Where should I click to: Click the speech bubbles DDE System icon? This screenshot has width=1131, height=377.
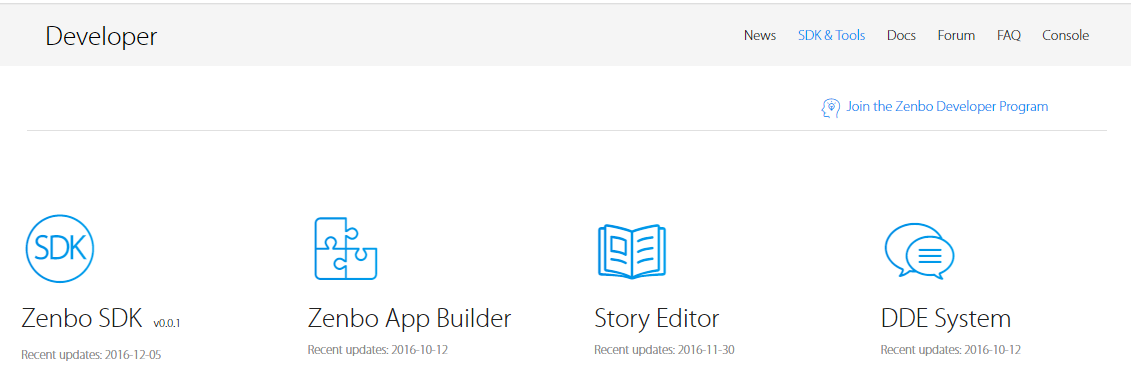pyautogui.click(x=920, y=251)
